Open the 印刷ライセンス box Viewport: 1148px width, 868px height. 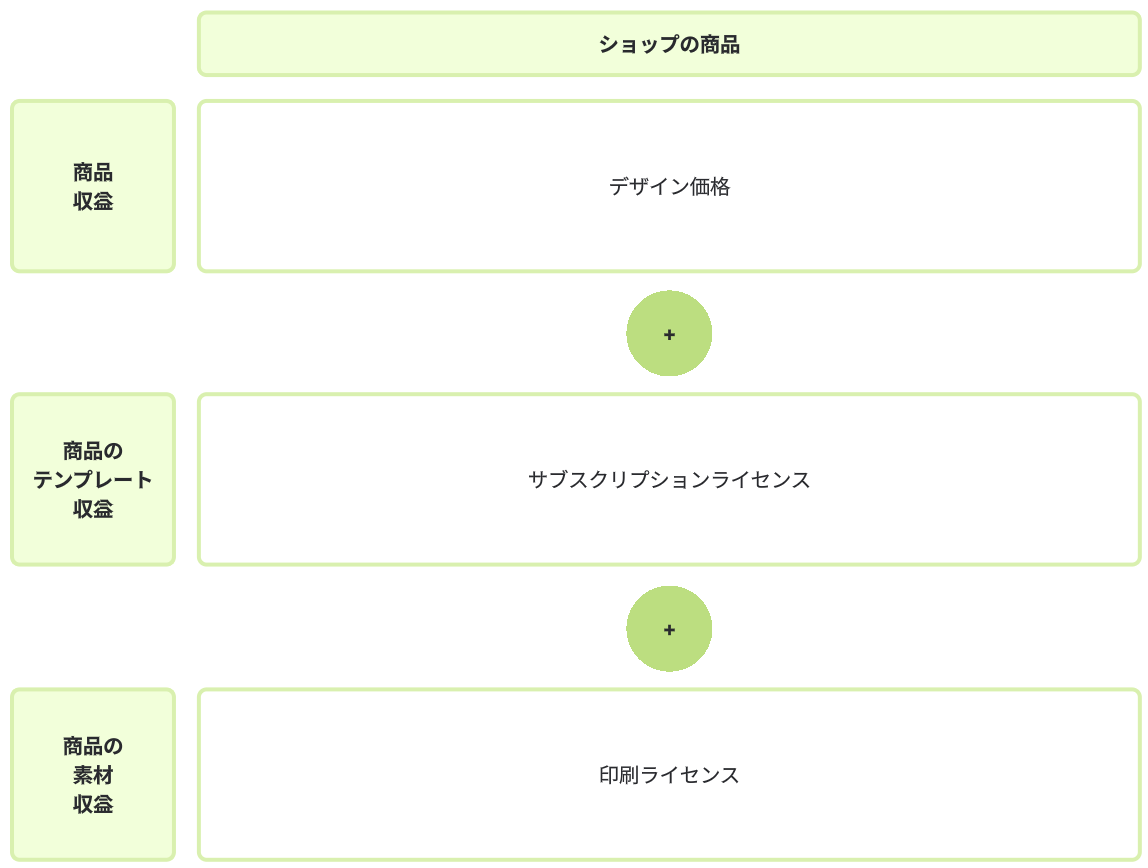669,775
